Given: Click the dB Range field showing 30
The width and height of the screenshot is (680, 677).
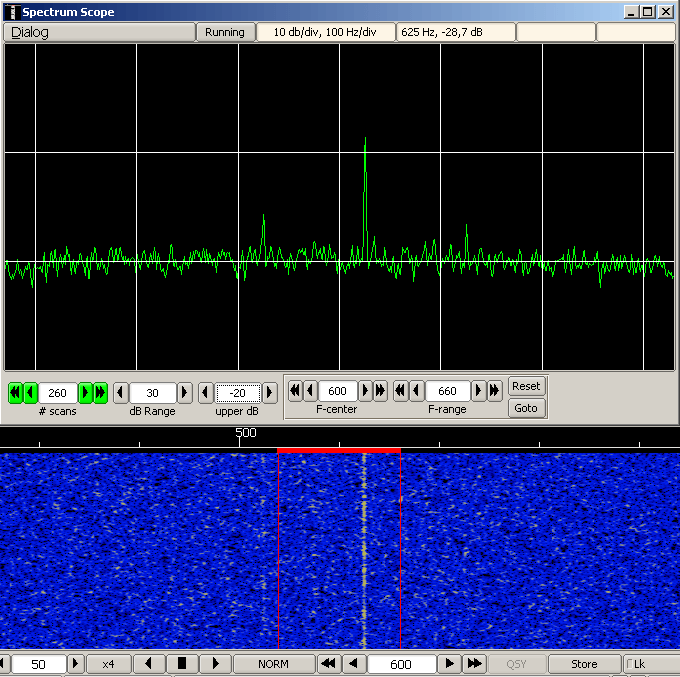Looking at the screenshot, I should 152,393.
